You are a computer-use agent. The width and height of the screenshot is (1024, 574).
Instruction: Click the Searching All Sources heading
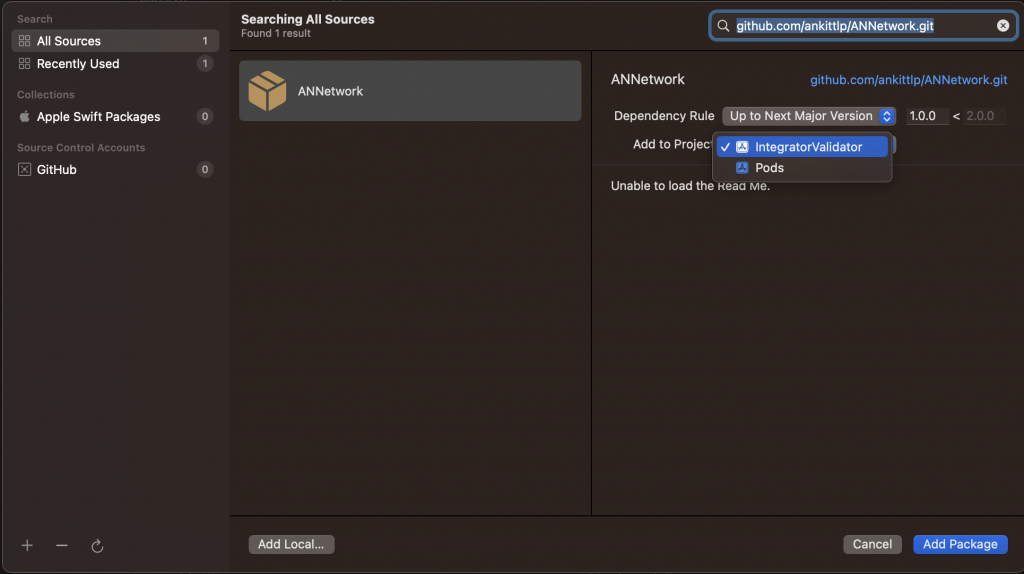coord(308,19)
